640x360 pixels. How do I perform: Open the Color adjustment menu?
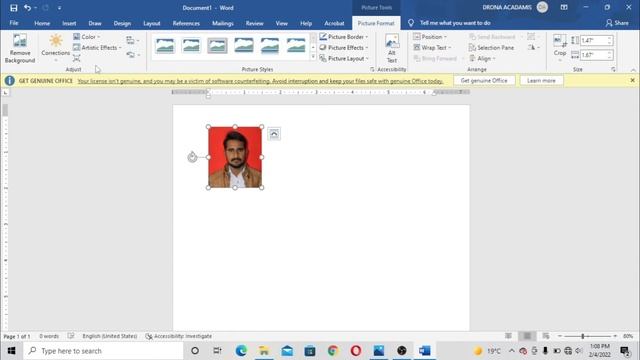(x=87, y=37)
